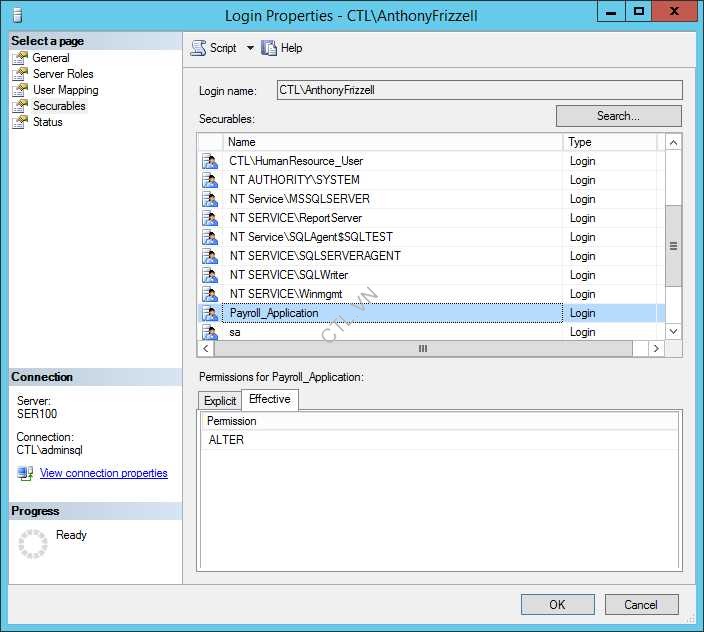
Task: Cancel the Login Properties dialog
Action: 641,604
